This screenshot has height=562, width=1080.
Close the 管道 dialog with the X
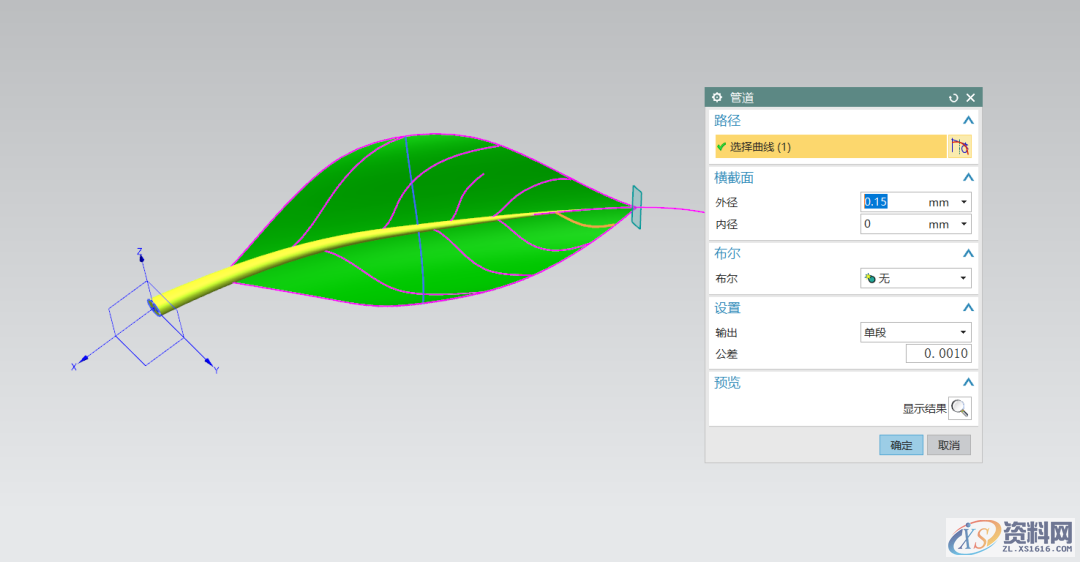pyautogui.click(x=970, y=98)
